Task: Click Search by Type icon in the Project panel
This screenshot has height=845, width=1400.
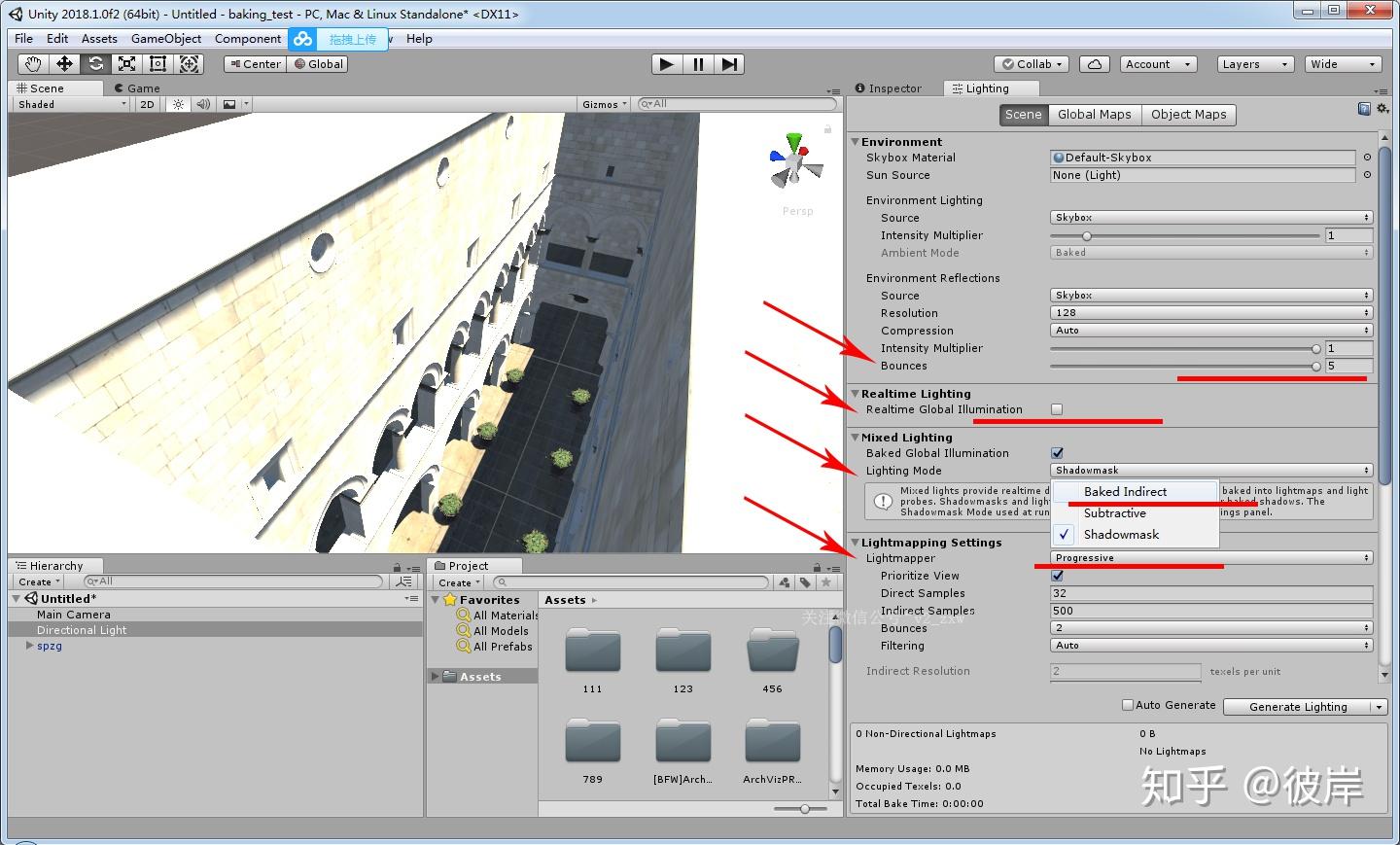Action: [785, 582]
